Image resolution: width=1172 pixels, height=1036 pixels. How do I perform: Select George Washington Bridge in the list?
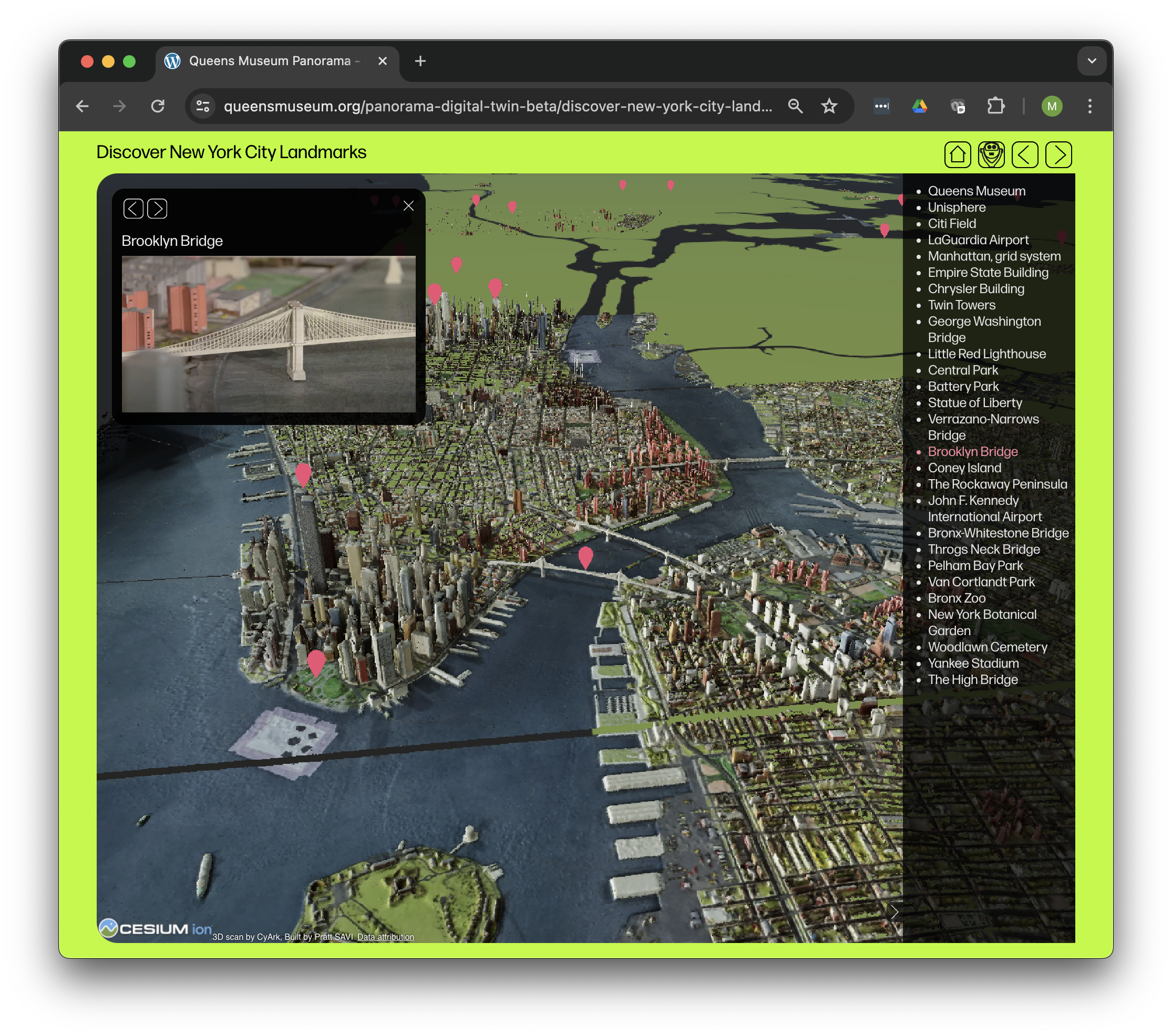[x=984, y=329]
